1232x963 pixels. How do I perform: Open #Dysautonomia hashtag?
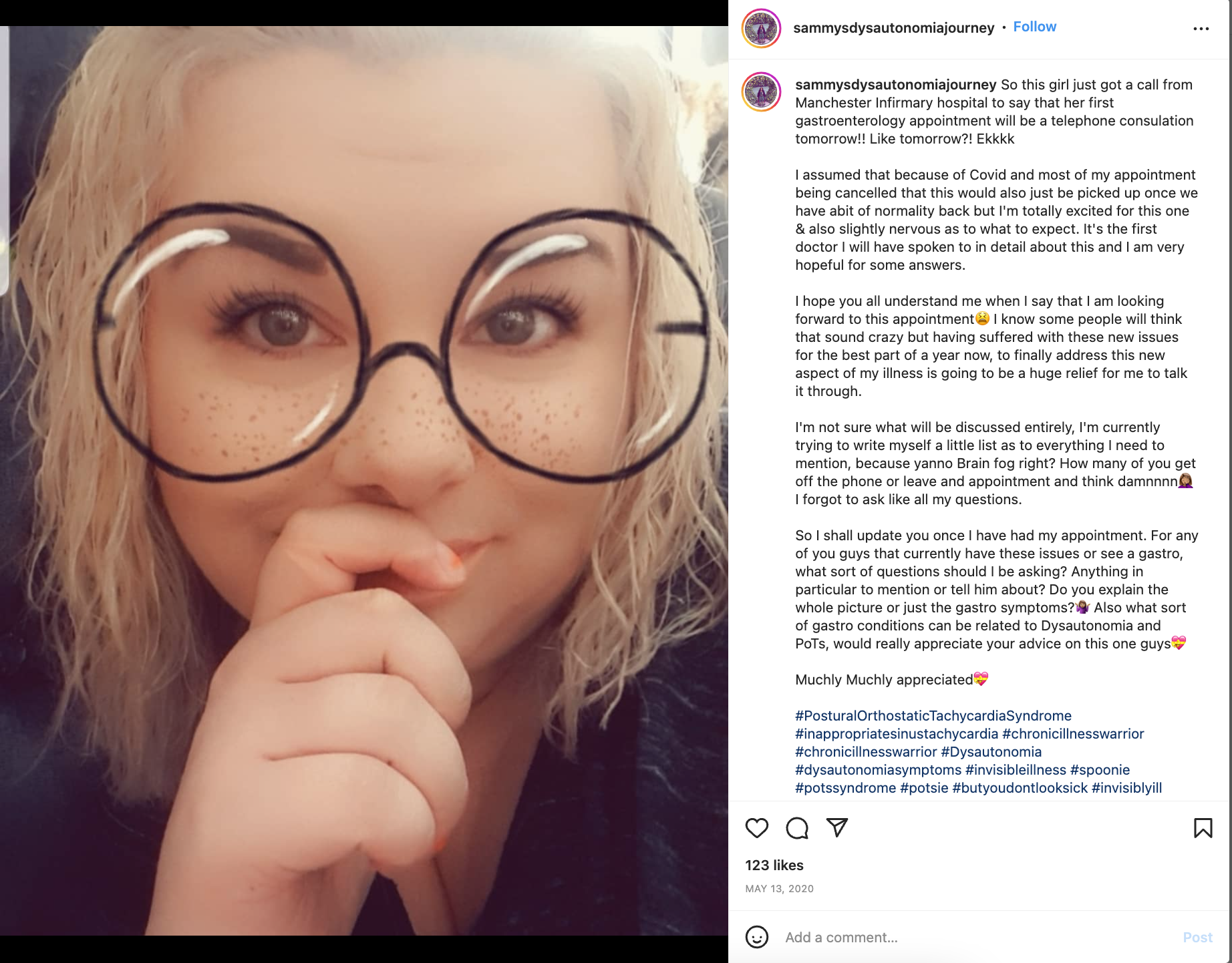(x=991, y=752)
